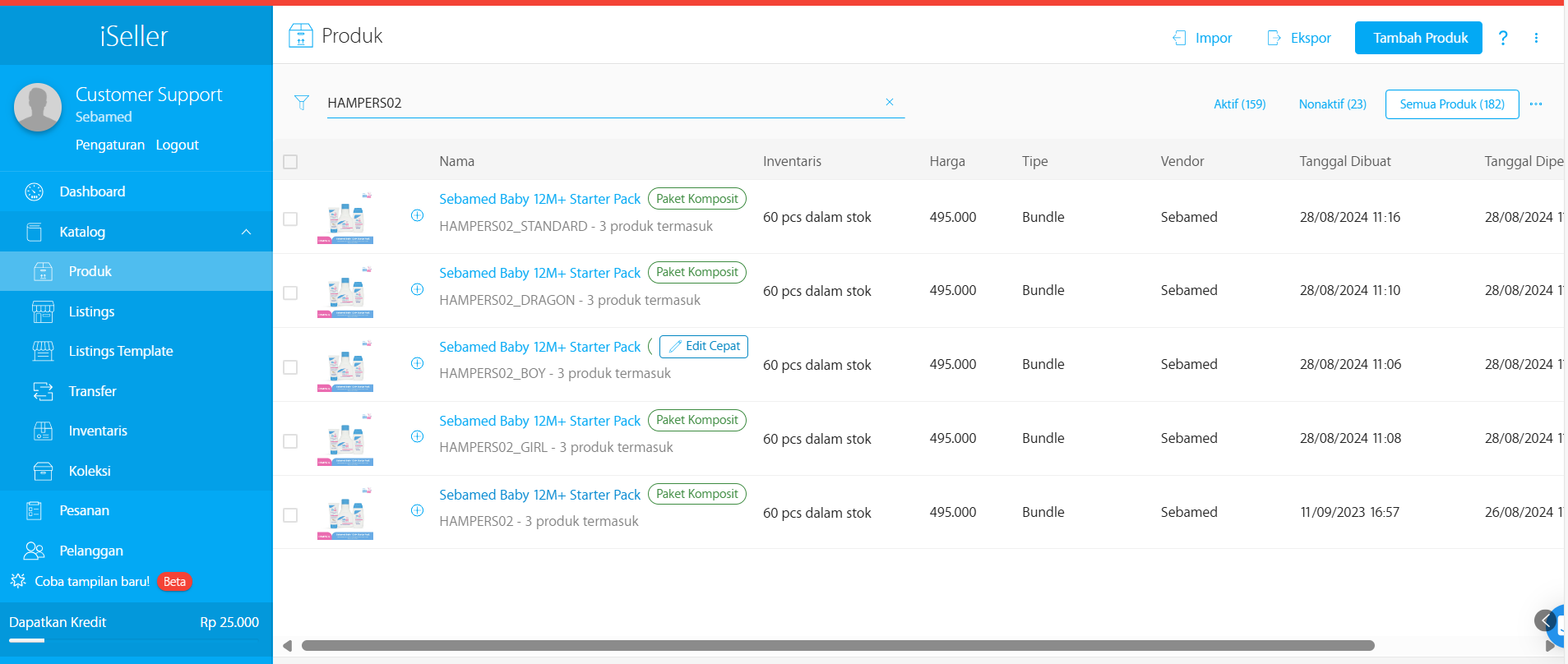The image size is (1568, 664).
Task: Click the Dapatkan Kredit progress bar
Action: 134,640
